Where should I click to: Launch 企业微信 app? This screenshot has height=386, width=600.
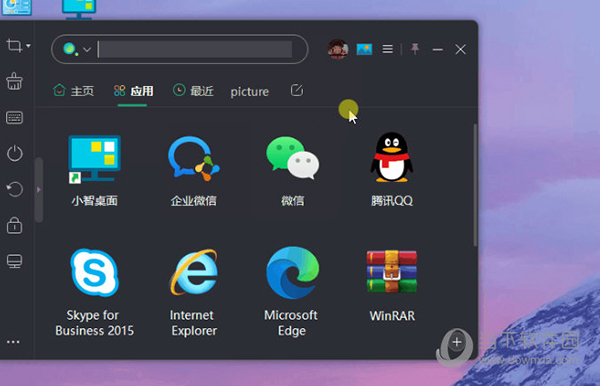[194, 170]
